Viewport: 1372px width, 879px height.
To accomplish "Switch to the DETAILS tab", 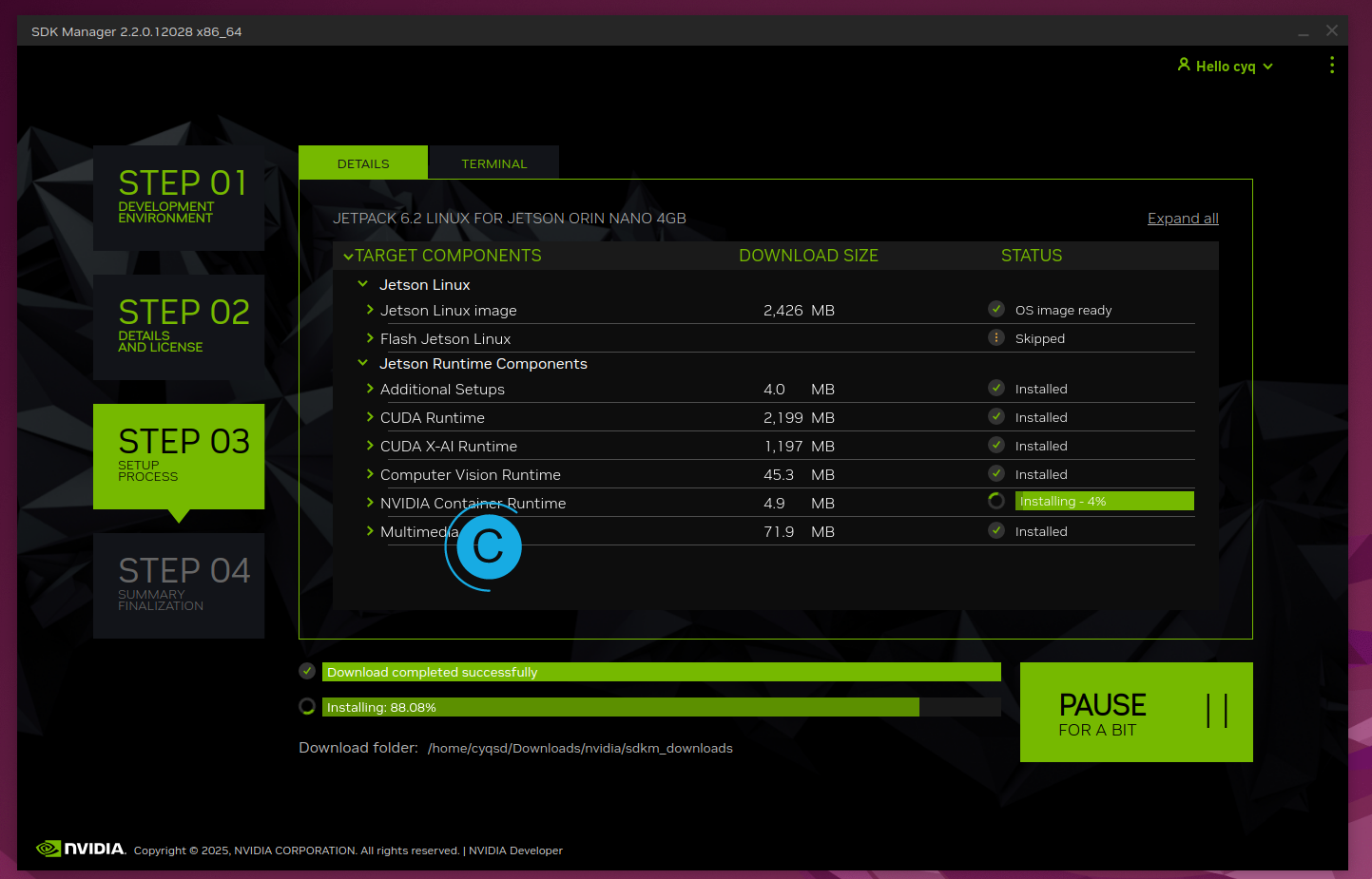I will pyautogui.click(x=363, y=162).
